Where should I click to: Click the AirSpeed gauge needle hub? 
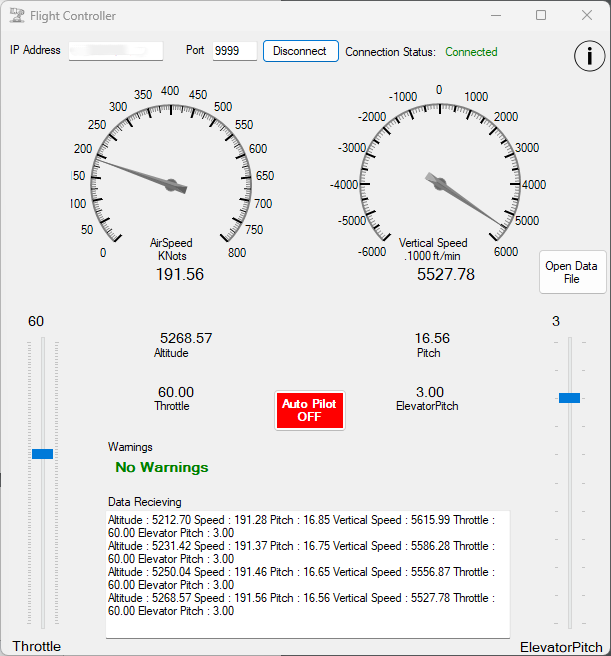[x=171, y=184]
